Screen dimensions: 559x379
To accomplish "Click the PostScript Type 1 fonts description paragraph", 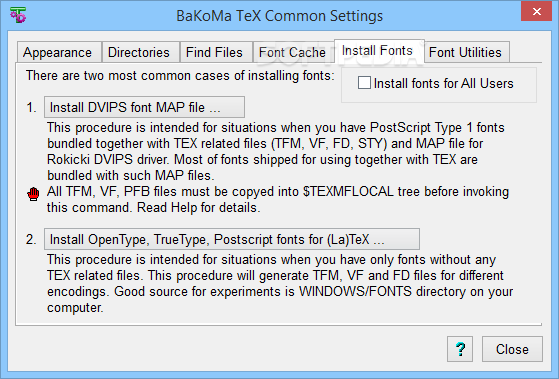I will (x=276, y=152).
